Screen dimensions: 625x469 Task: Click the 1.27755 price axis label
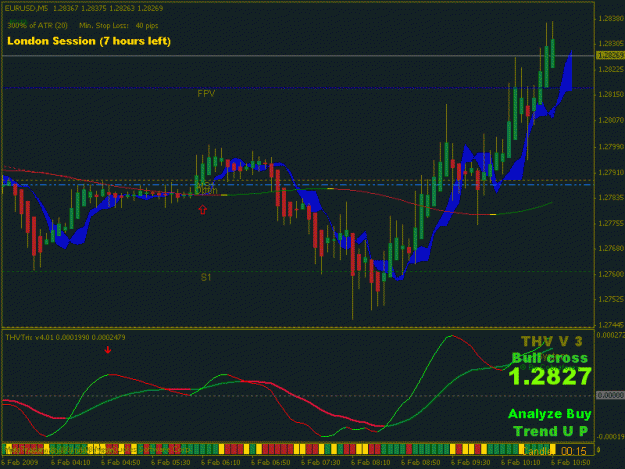611,223
